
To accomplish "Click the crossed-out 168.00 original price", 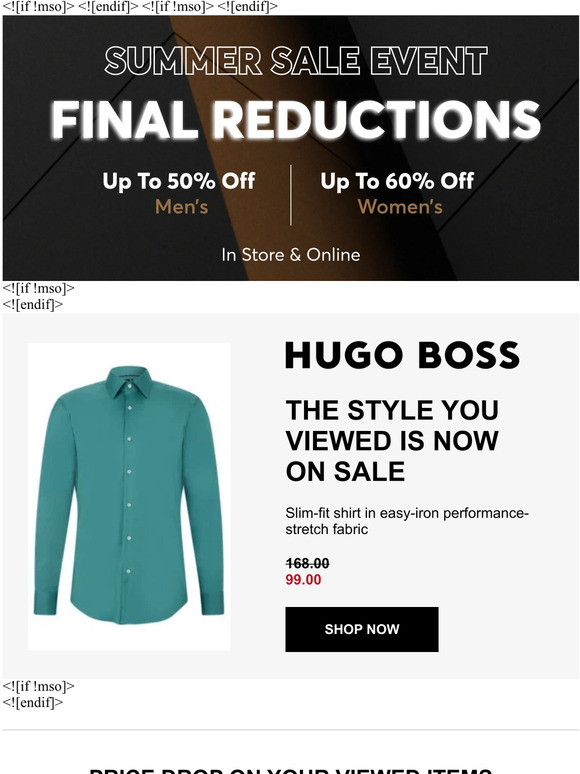I will pos(307,563).
